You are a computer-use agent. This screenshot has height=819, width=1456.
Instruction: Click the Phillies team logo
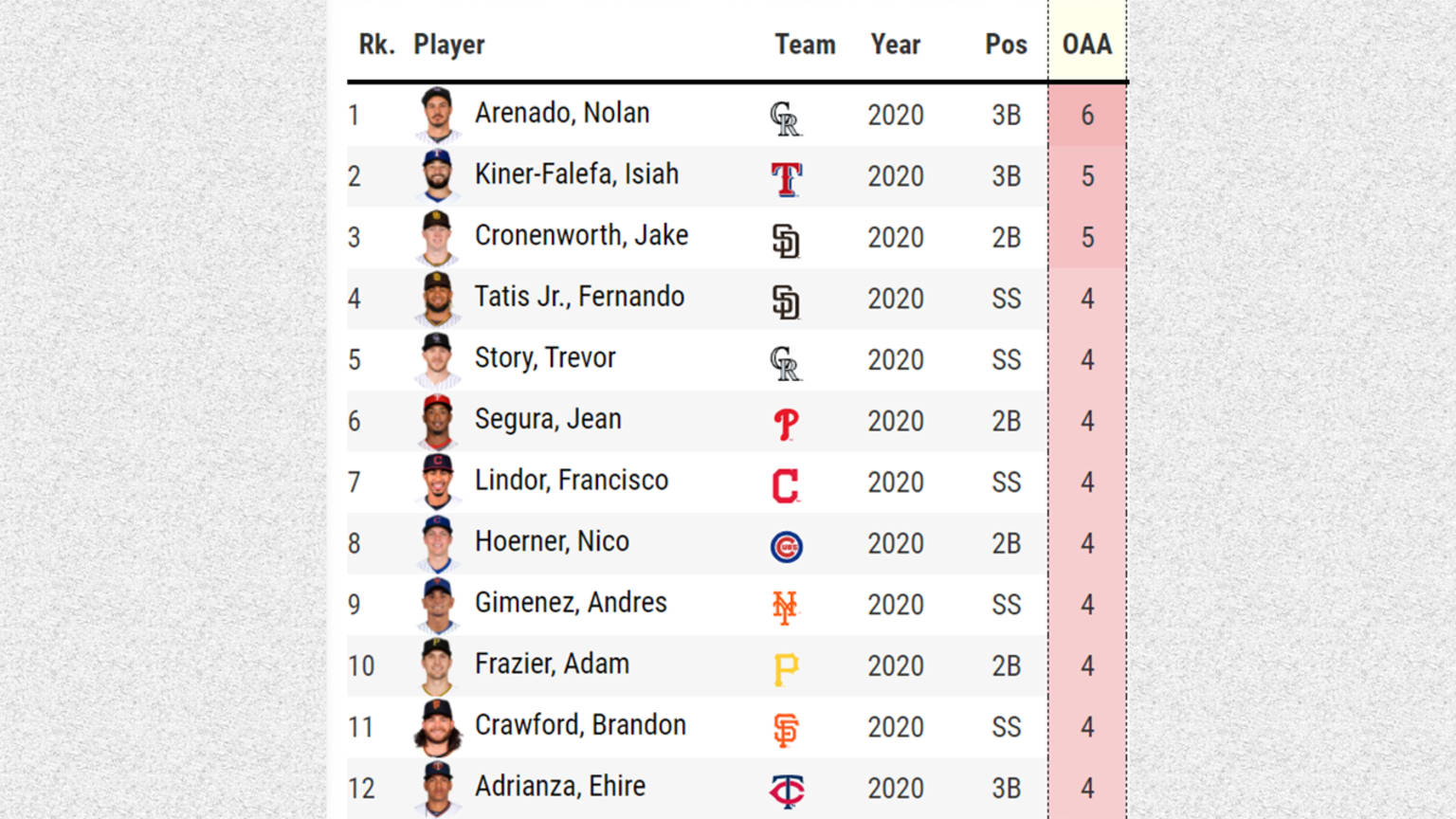(x=786, y=424)
